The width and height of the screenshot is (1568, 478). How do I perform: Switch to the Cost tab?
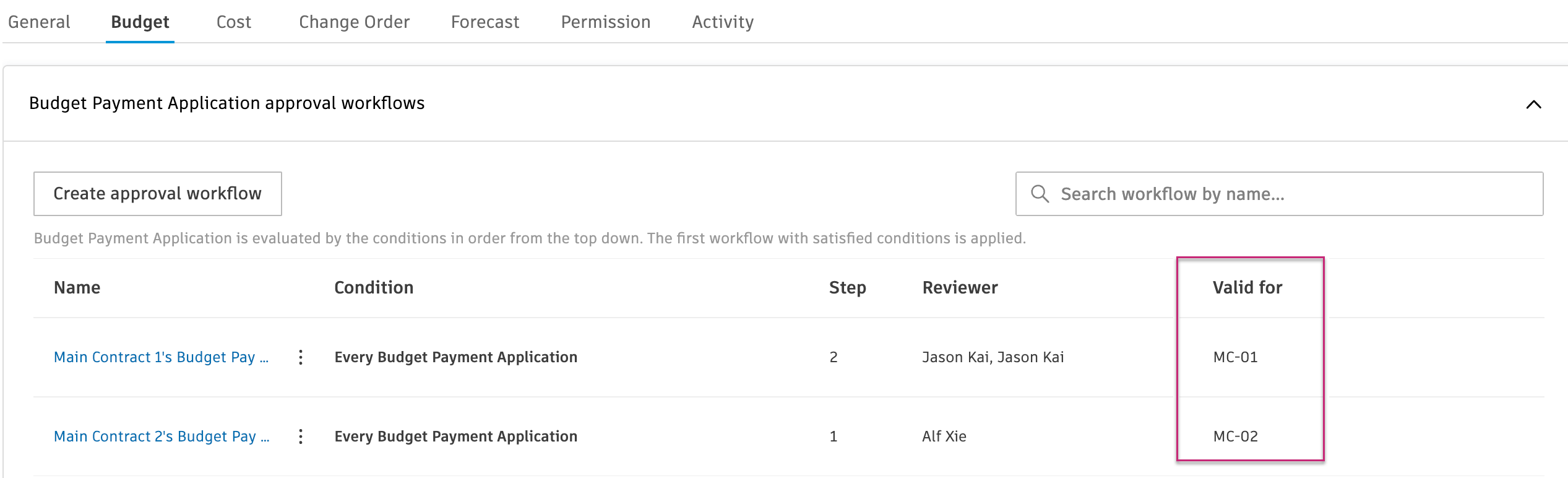(x=233, y=22)
